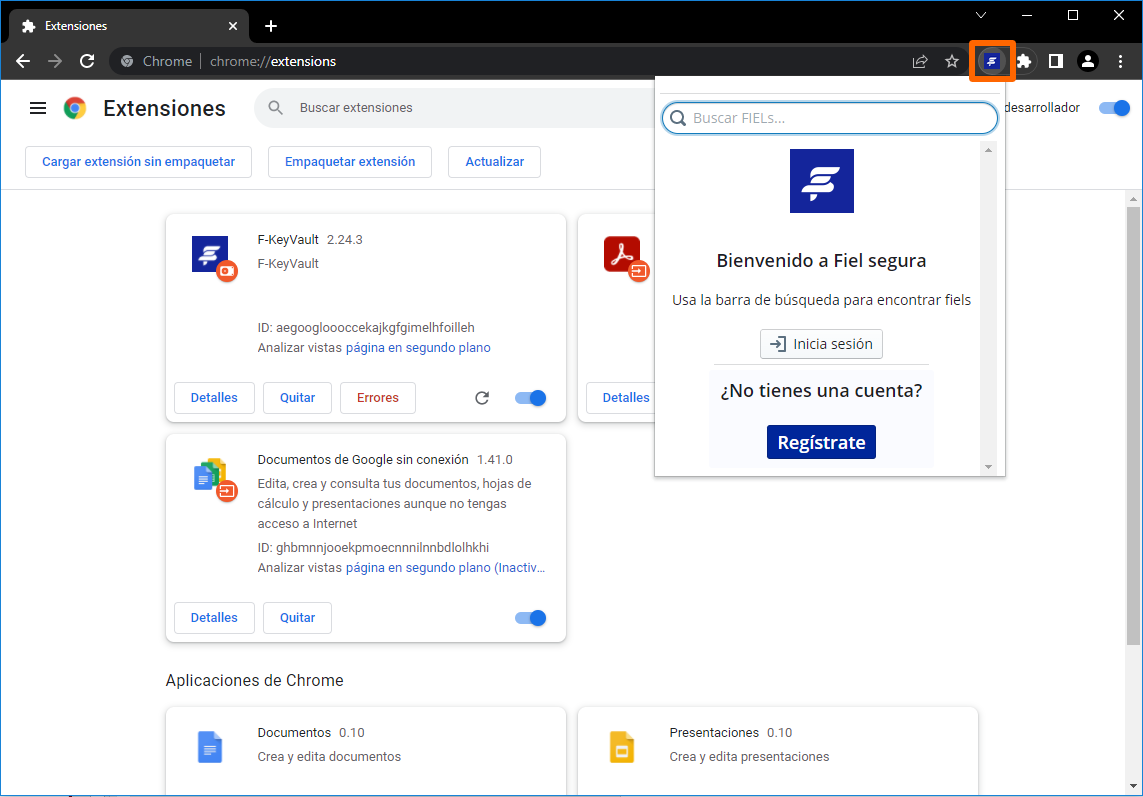Image resolution: width=1143 pixels, height=797 pixels.
Task: Click the Presentaciones app icon
Action: (622, 747)
